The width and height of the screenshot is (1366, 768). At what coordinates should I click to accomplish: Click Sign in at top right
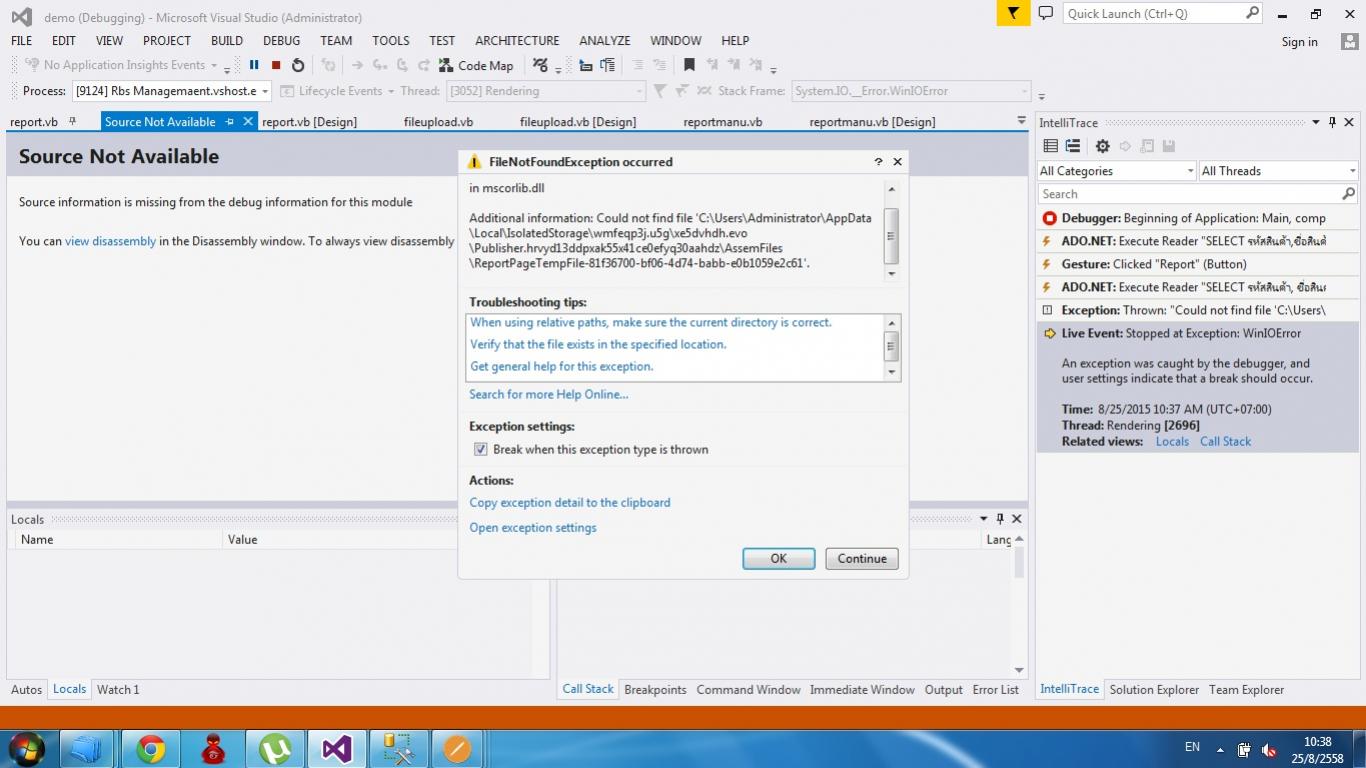click(x=1299, y=42)
